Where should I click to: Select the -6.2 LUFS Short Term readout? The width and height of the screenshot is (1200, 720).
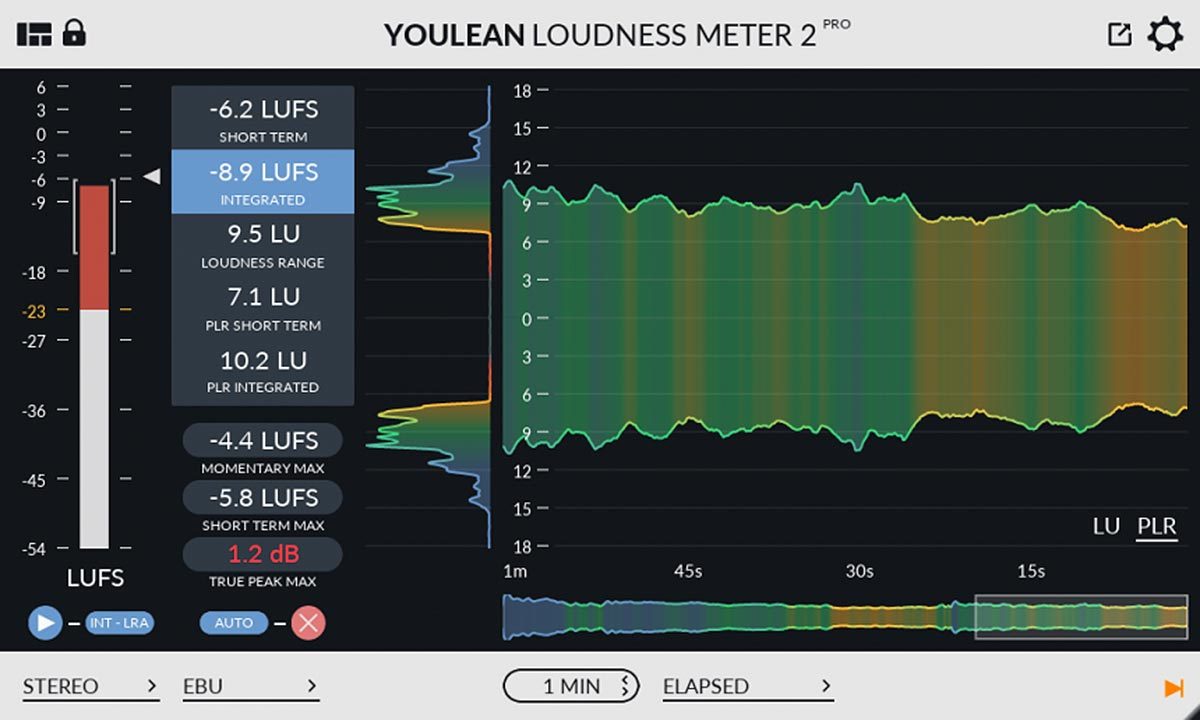point(263,118)
